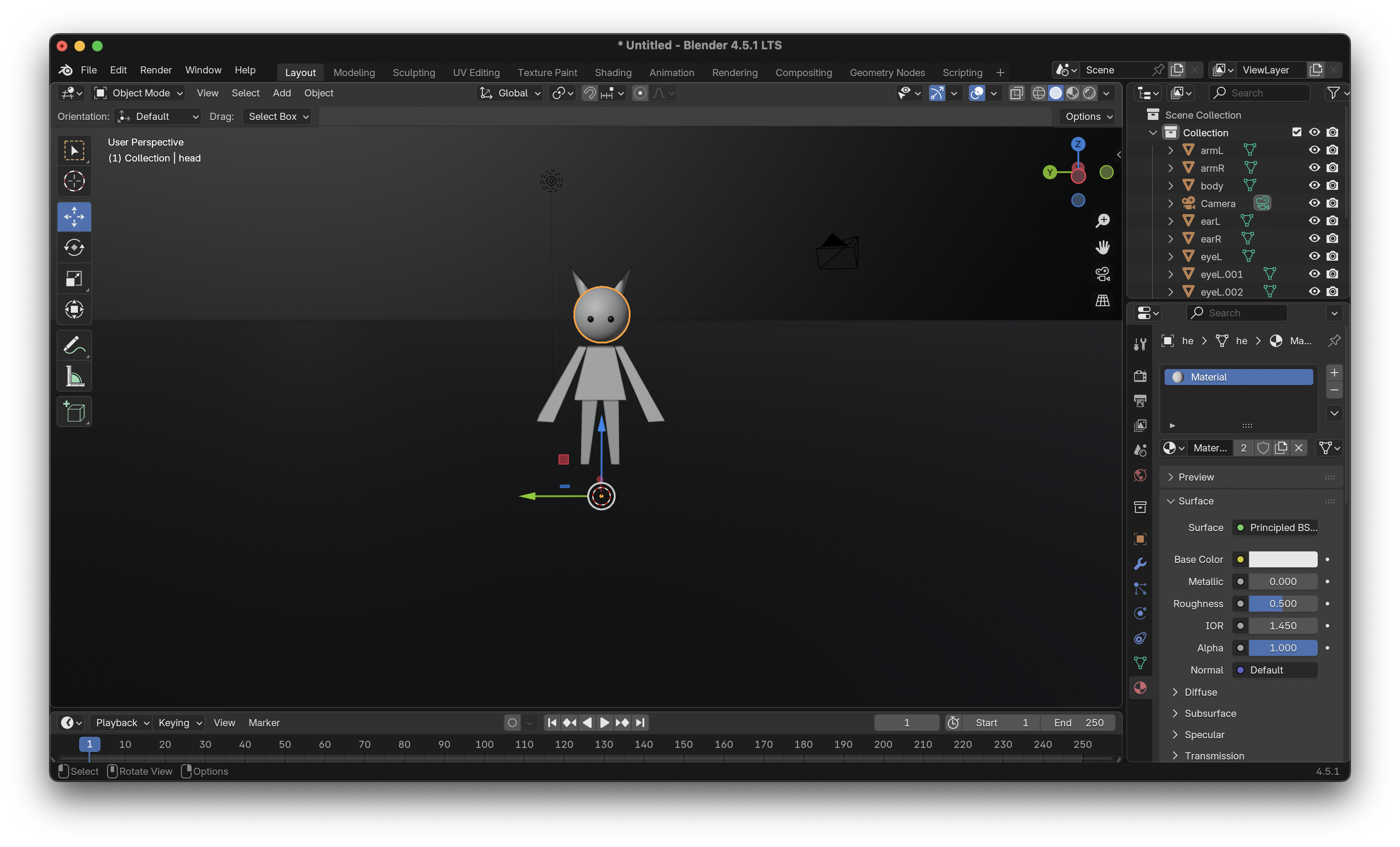Select the 3D Cursor tool
Image resolution: width=1400 pixels, height=847 pixels.
coord(74,181)
